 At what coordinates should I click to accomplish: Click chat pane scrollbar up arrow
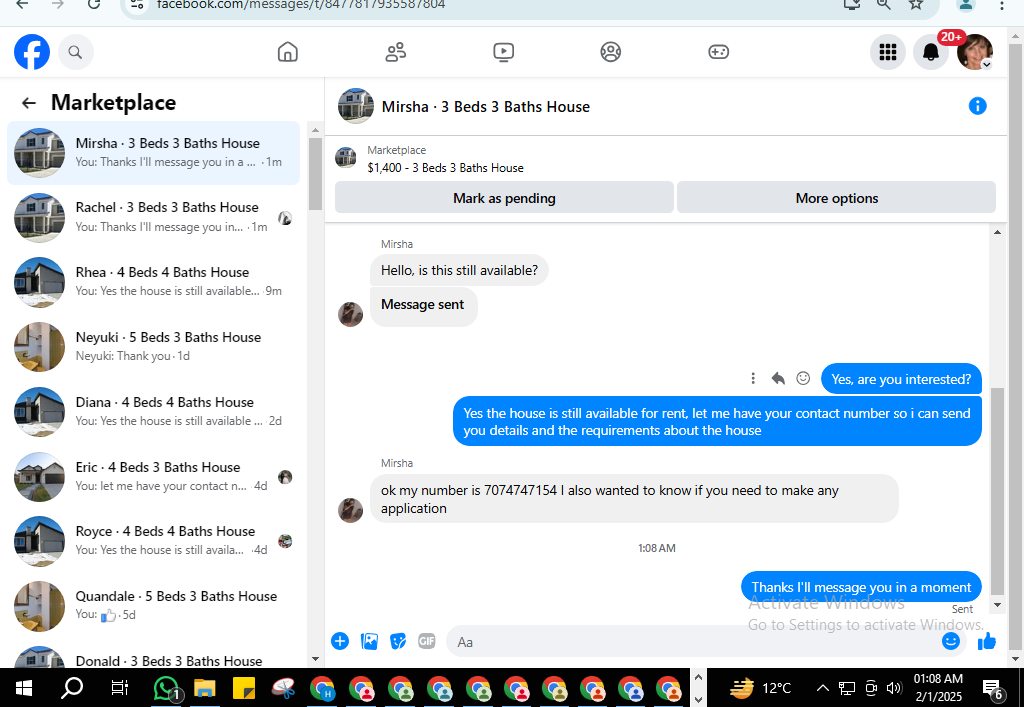pyautogui.click(x=997, y=232)
